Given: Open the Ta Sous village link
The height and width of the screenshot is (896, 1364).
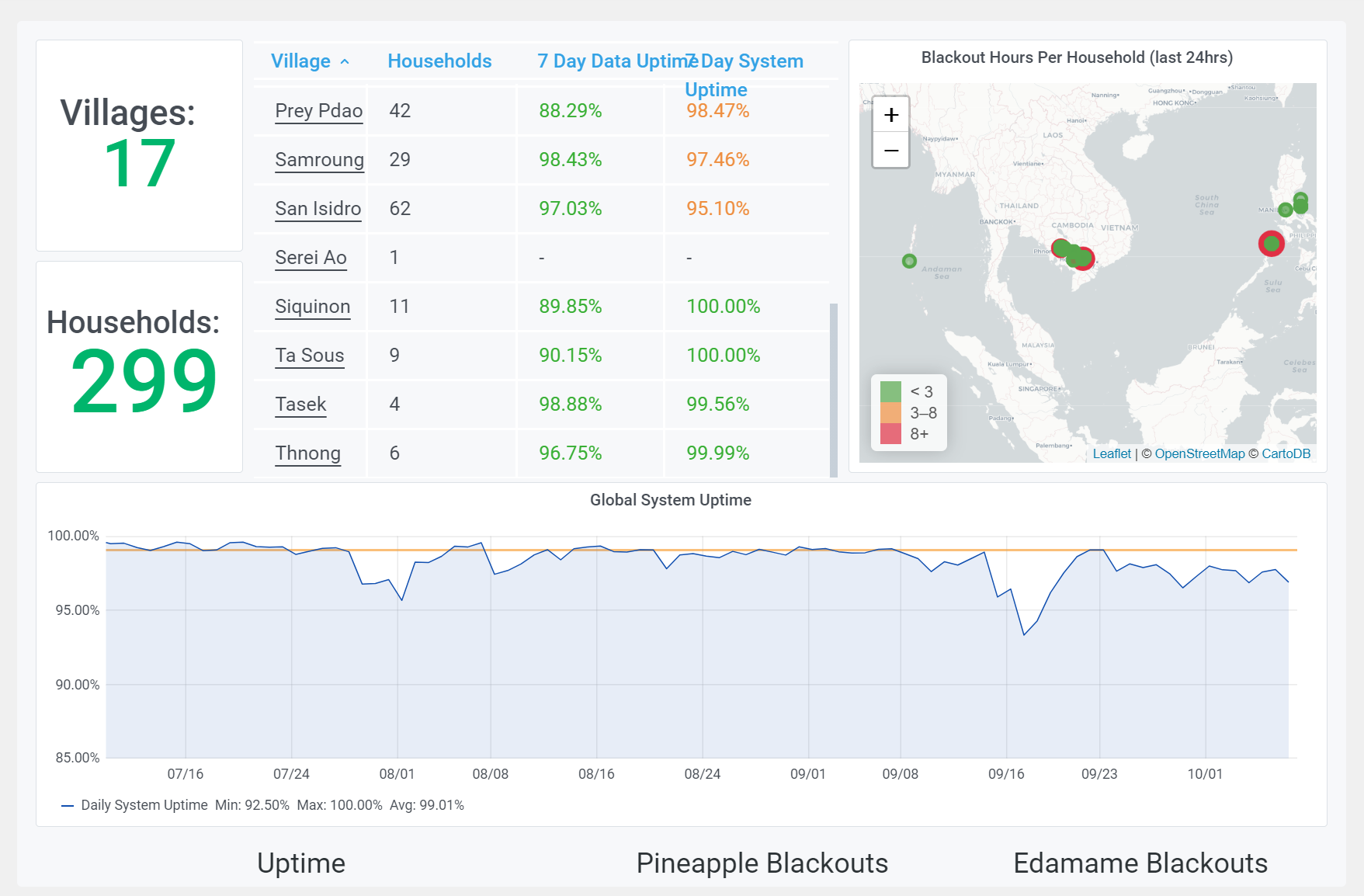Looking at the screenshot, I should click(x=309, y=356).
